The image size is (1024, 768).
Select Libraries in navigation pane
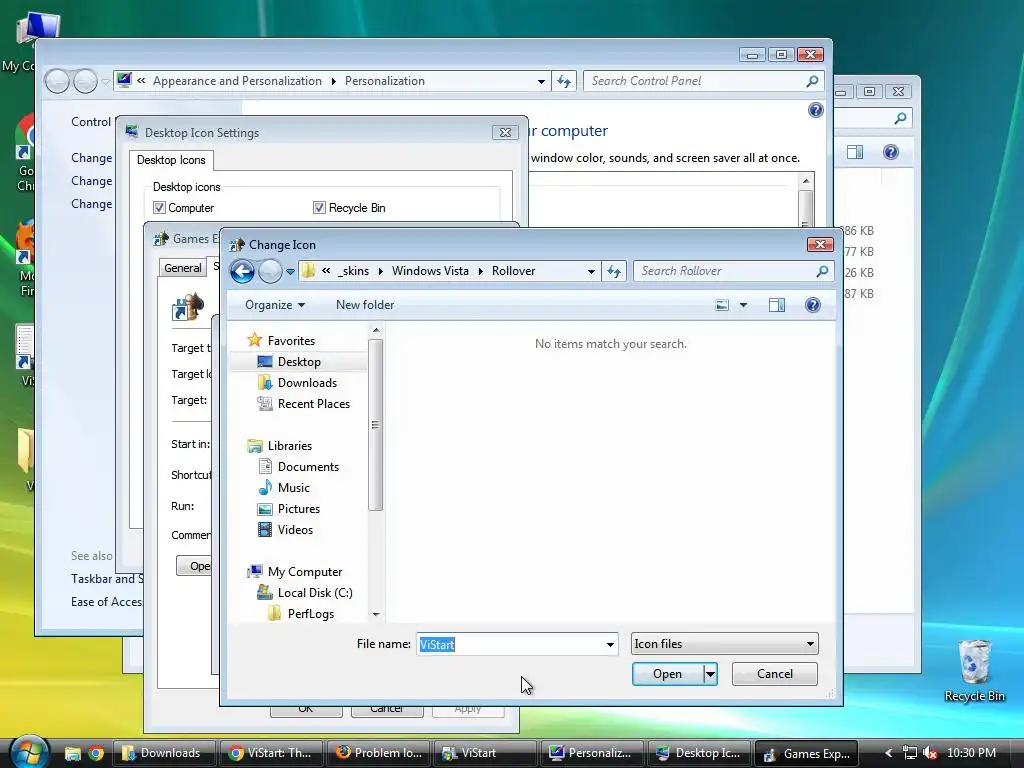289,446
